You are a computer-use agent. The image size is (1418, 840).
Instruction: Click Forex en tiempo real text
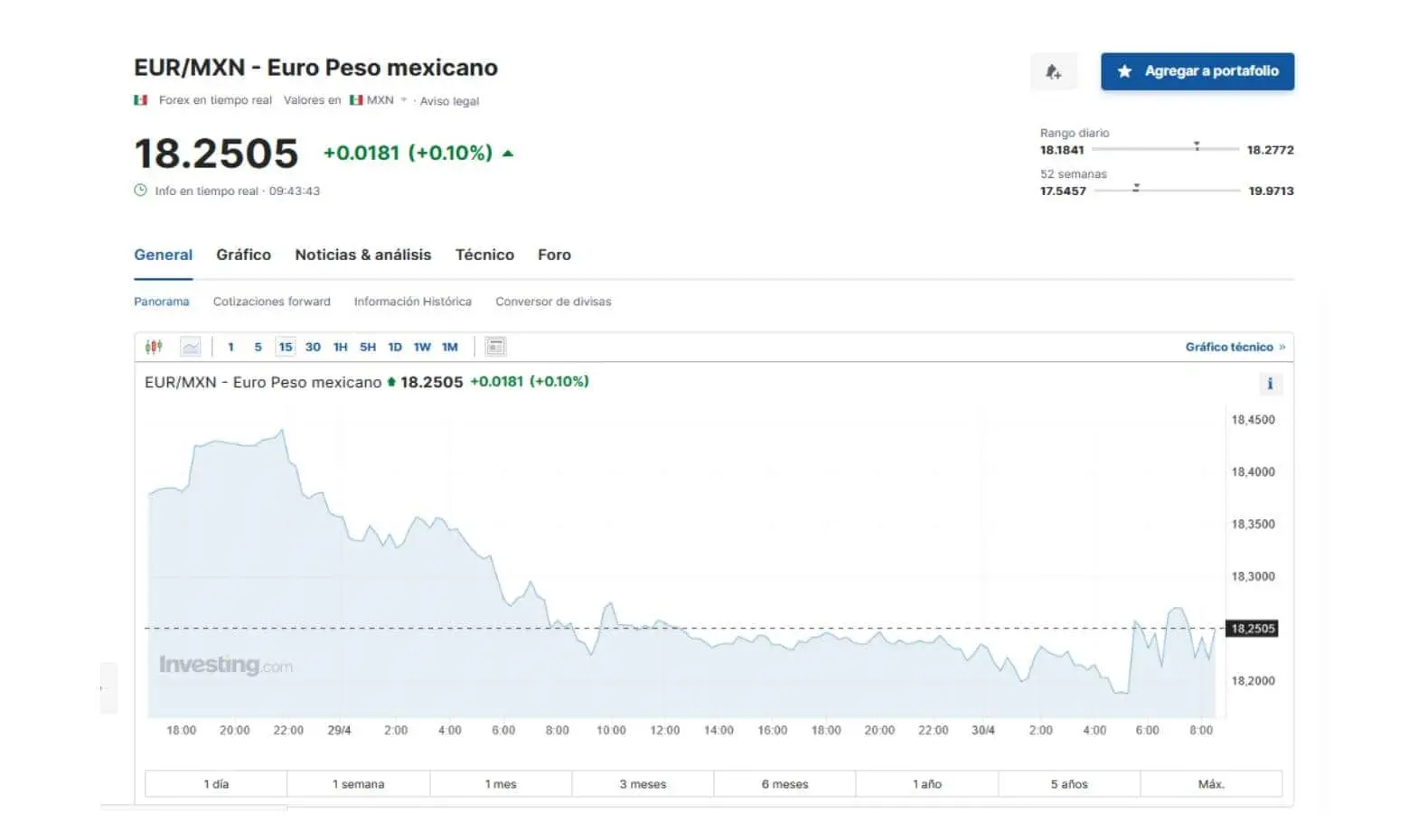tap(215, 100)
